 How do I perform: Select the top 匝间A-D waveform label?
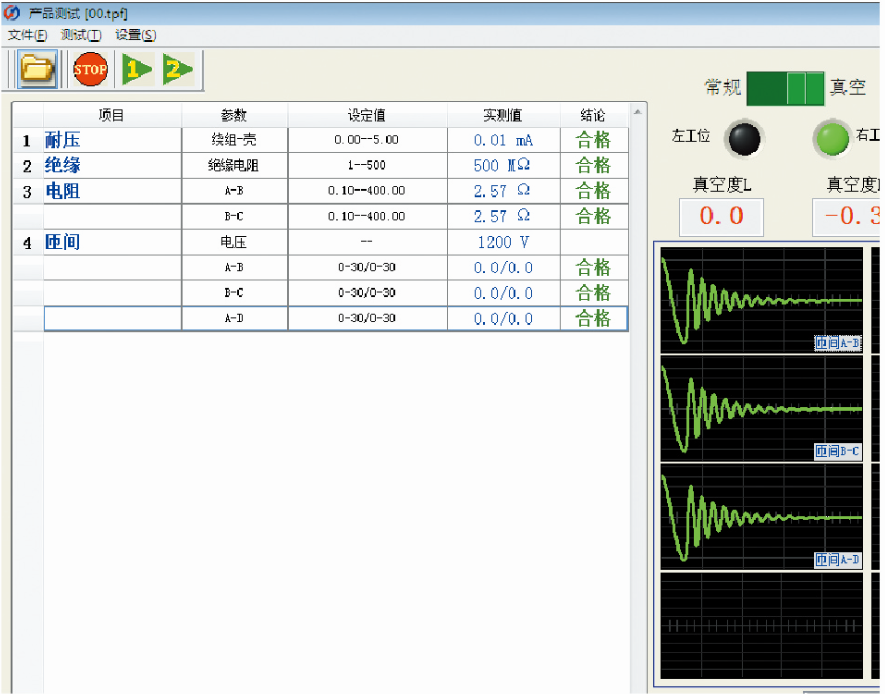coord(836,342)
